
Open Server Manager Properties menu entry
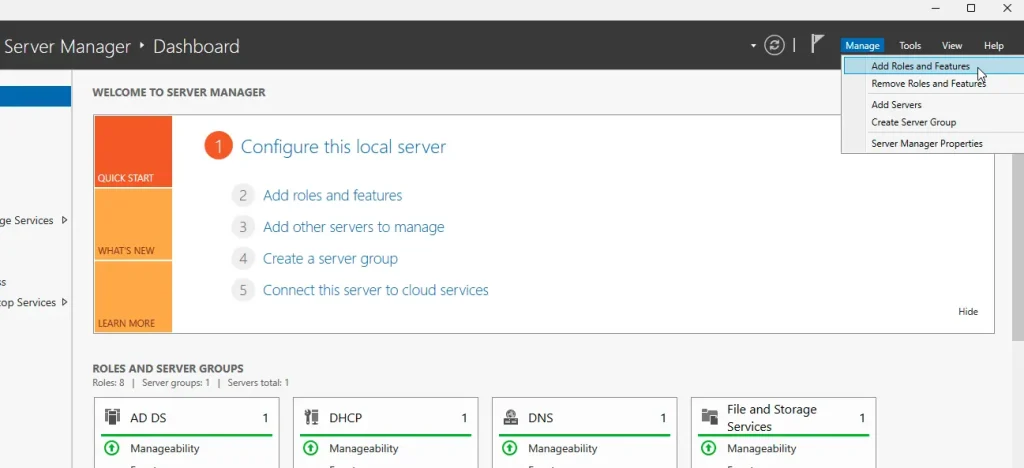coord(926,143)
